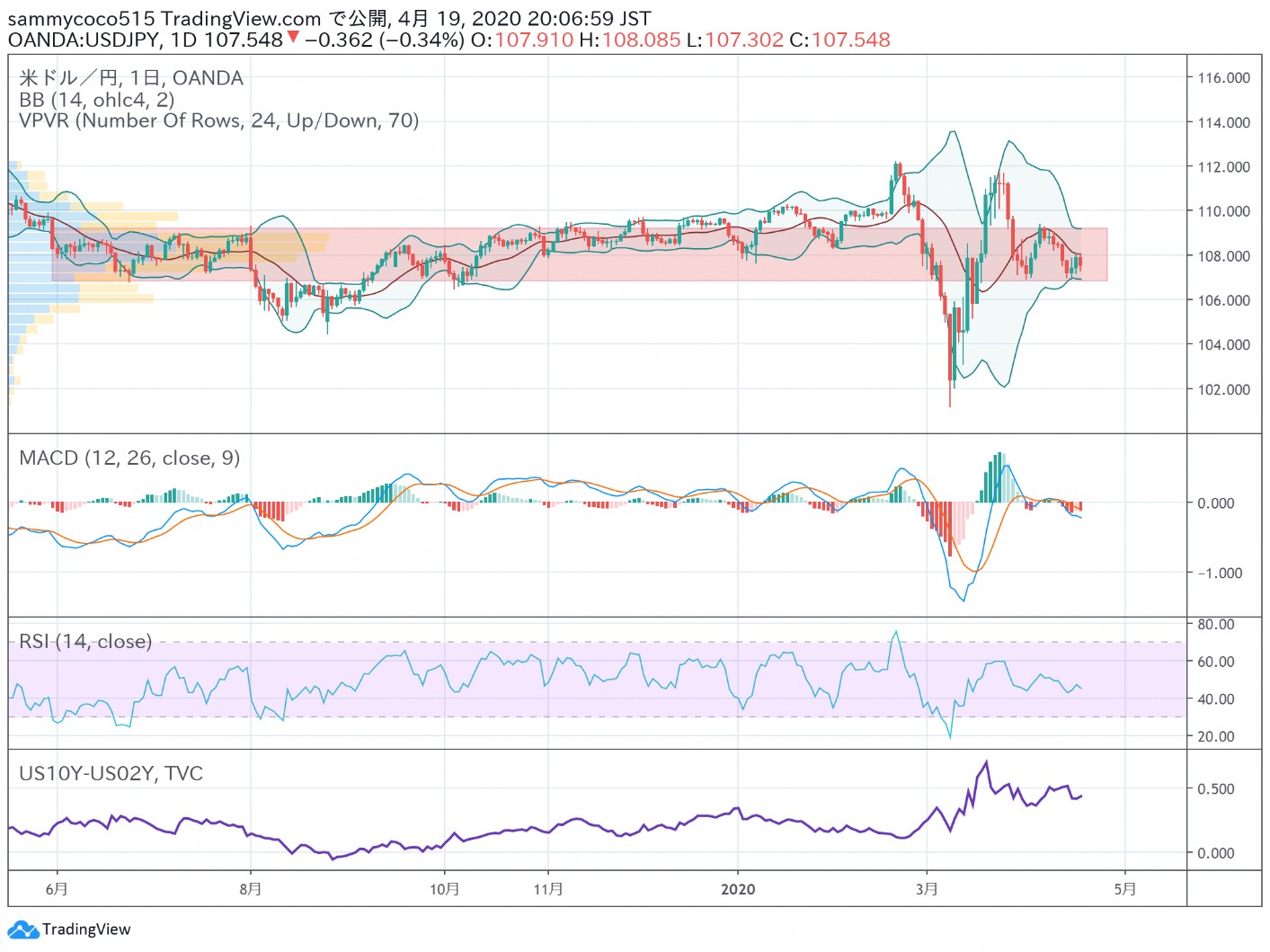Image resolution: width=1270 pixels, height=952 pixels.
Task: Click the 108.000 price axis label
Action: [x=1223, y=255]
